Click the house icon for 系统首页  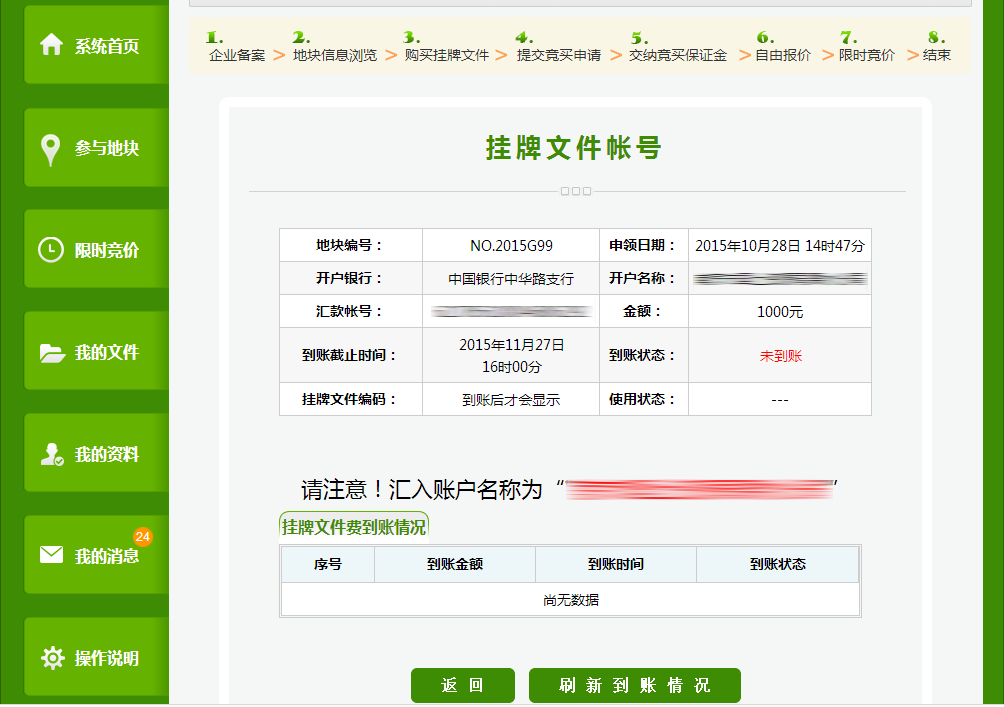(51, 45)
